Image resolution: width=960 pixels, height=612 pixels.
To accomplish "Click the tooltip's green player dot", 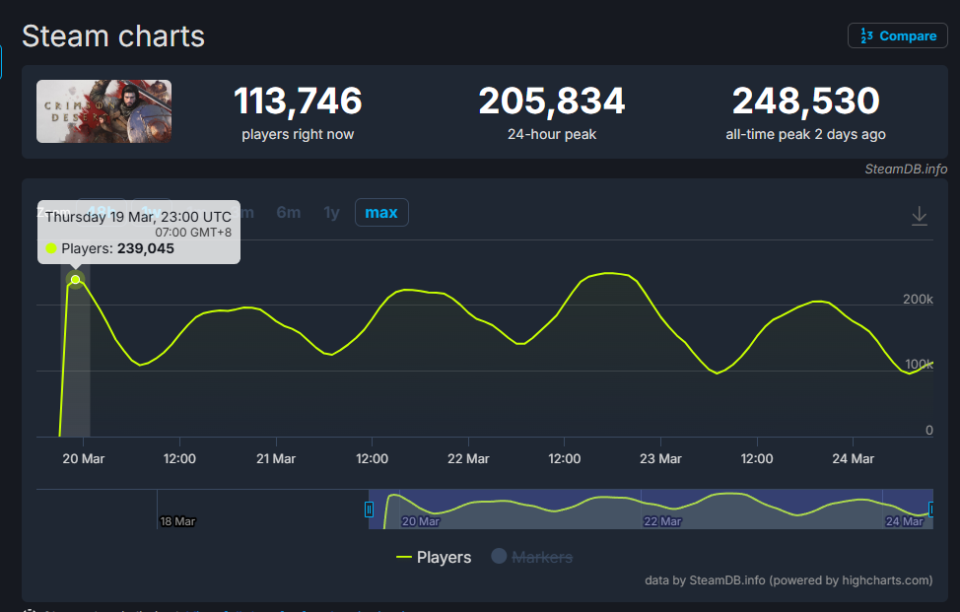I will click(x=51, y=248).
